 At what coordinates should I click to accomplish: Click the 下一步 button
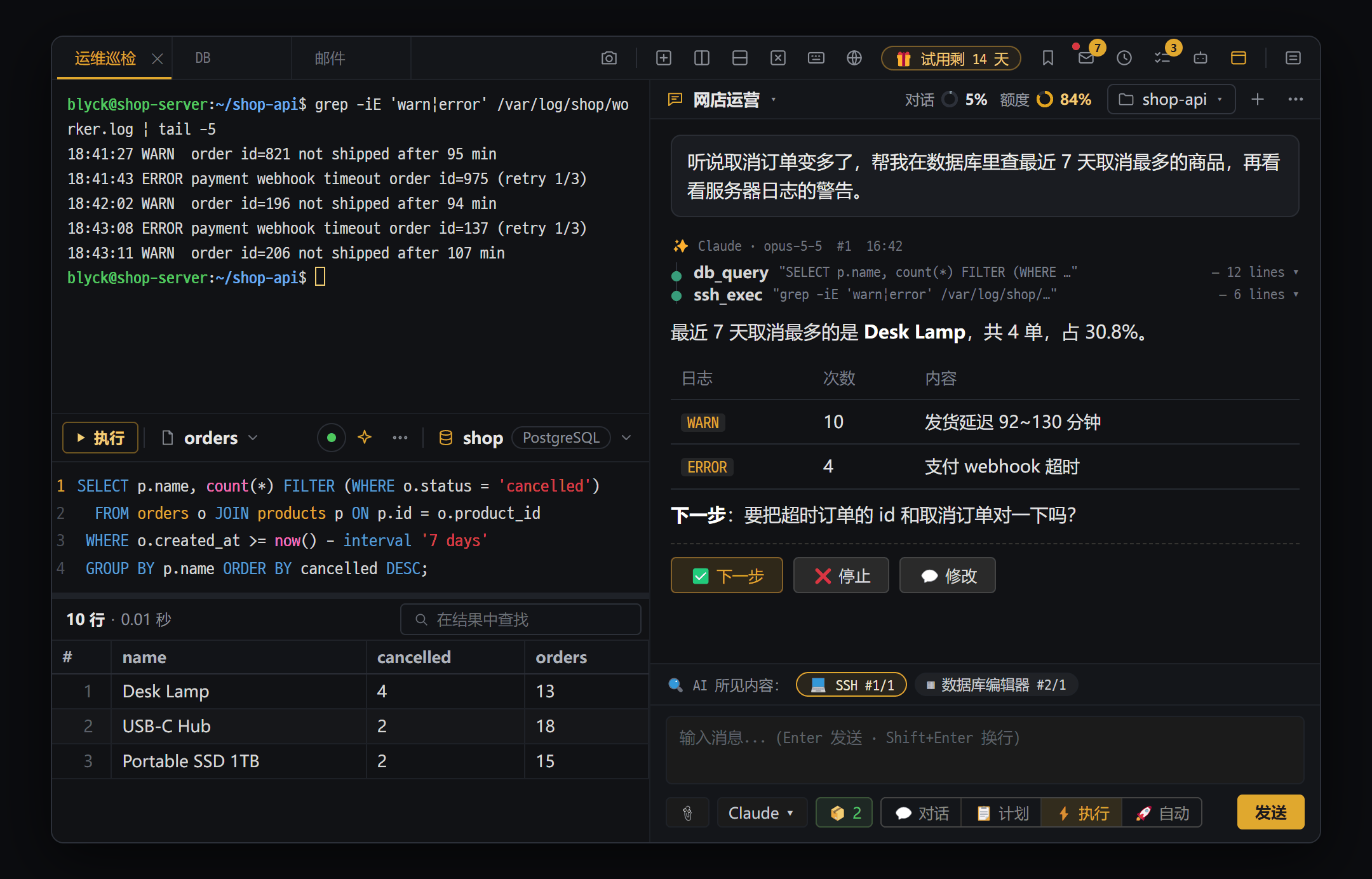[x=727, y=575]
